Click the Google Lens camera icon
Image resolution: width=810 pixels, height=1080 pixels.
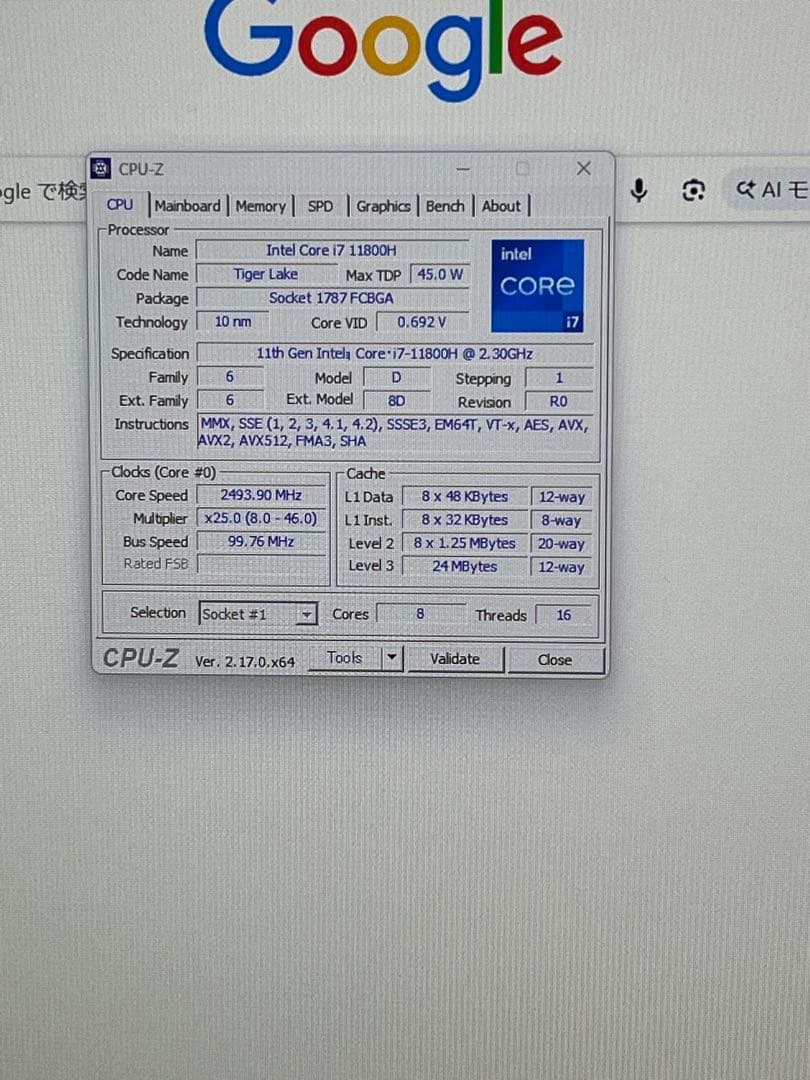click(692, 190)
